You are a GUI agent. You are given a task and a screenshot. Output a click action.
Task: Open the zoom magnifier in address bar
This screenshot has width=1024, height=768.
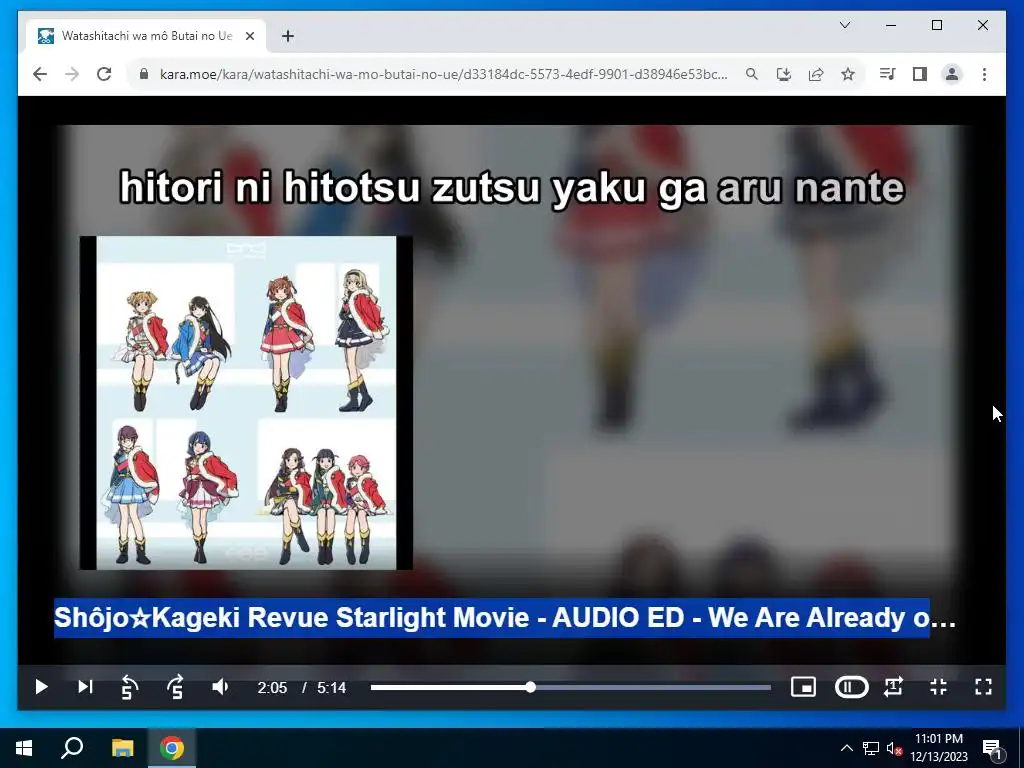coord(752,74)
